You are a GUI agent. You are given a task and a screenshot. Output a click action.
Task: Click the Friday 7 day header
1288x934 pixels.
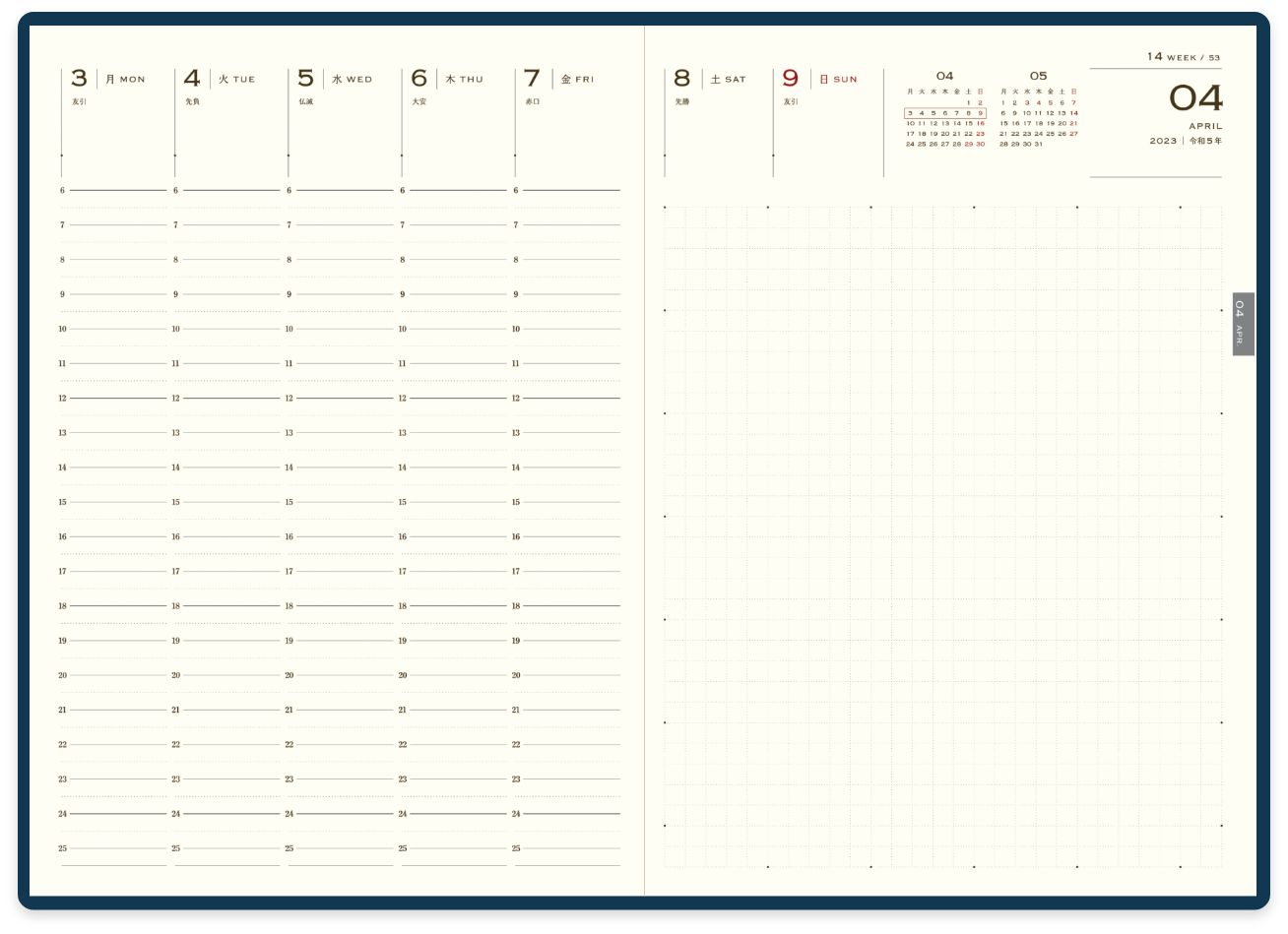click(x=558, y=79)
